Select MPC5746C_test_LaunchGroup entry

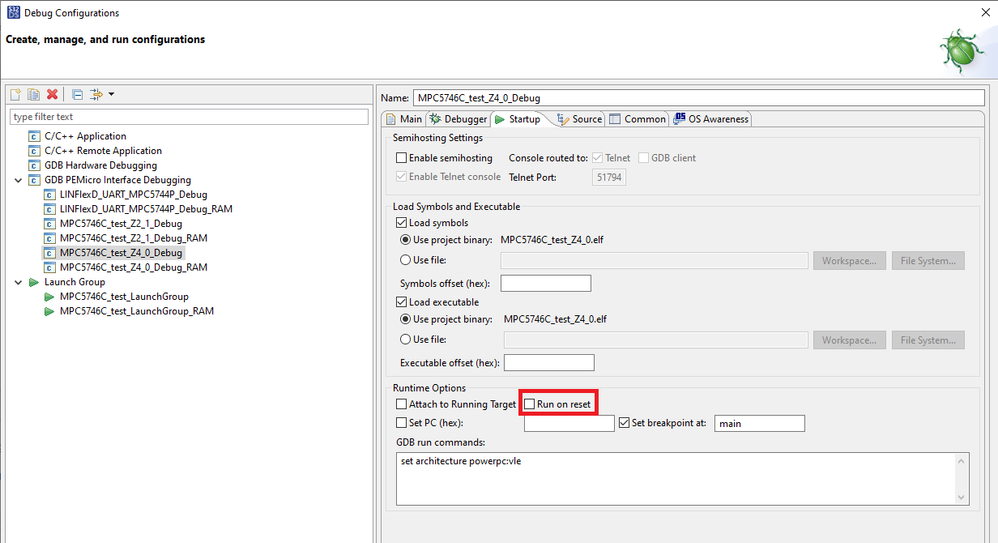(124, 297)
